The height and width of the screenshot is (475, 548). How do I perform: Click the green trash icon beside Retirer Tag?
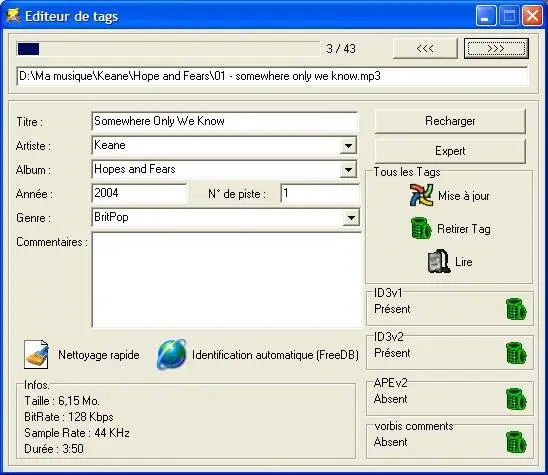tap(421, 228)
